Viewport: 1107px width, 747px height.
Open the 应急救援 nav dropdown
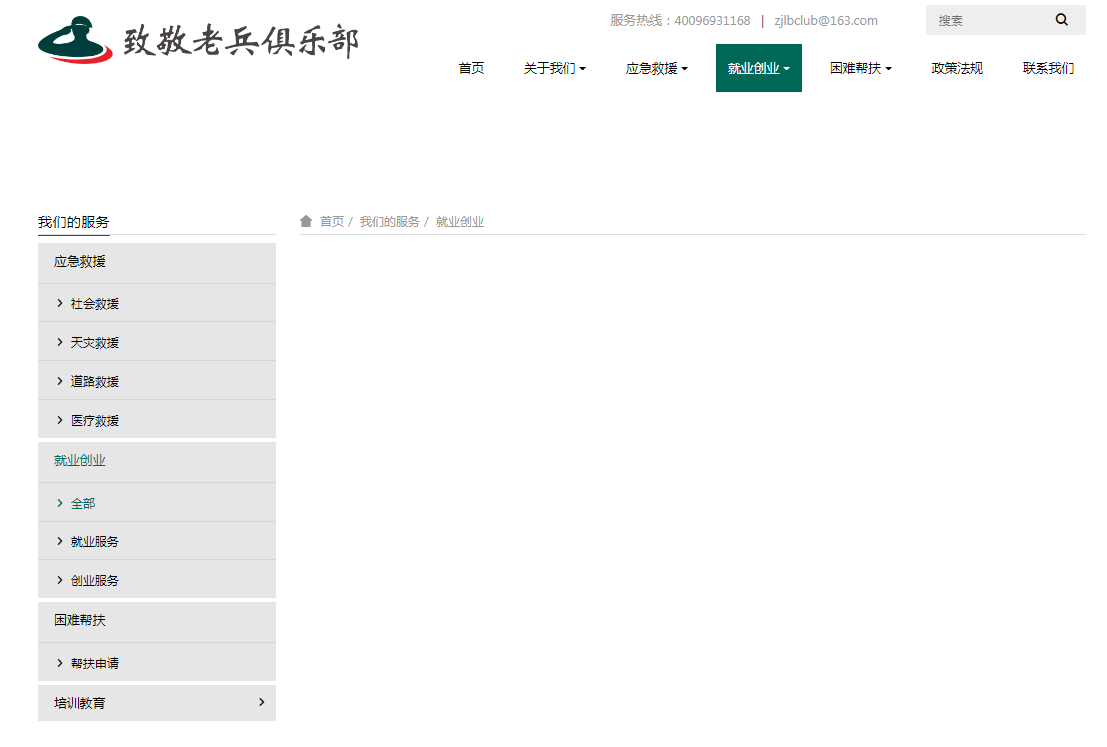point(656,68)
